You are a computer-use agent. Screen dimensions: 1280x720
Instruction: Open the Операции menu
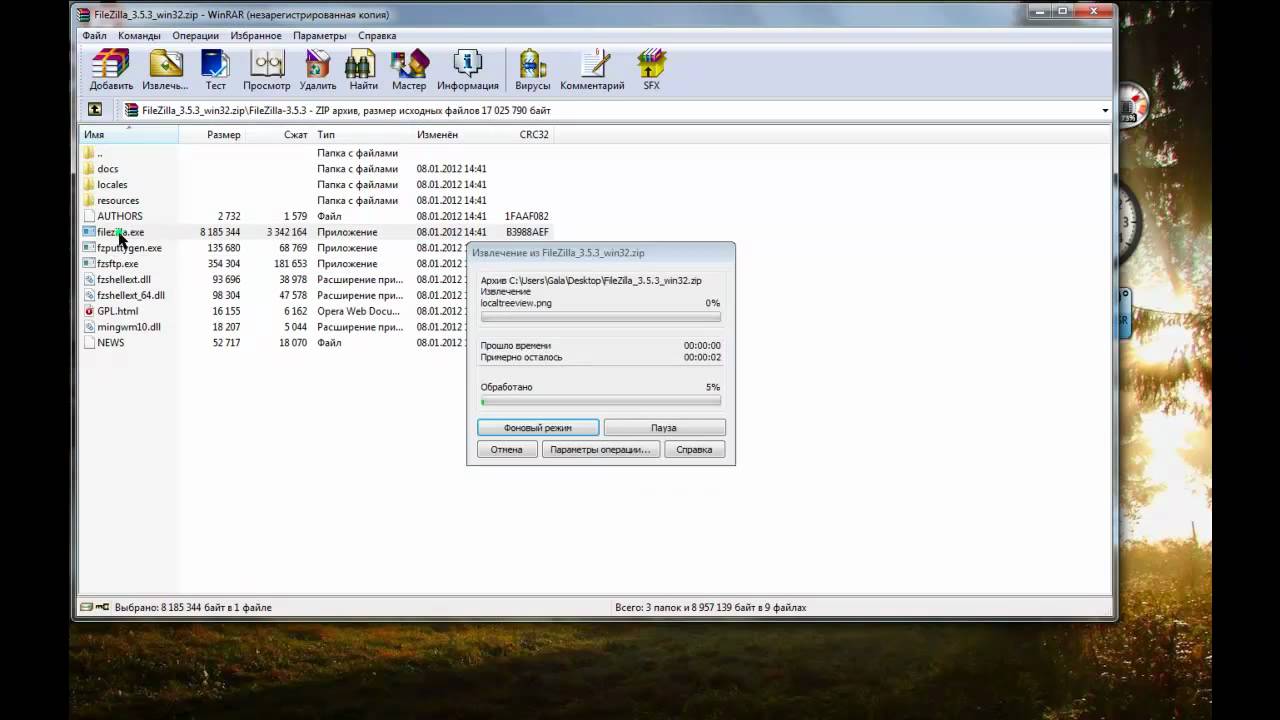point(195,35)
